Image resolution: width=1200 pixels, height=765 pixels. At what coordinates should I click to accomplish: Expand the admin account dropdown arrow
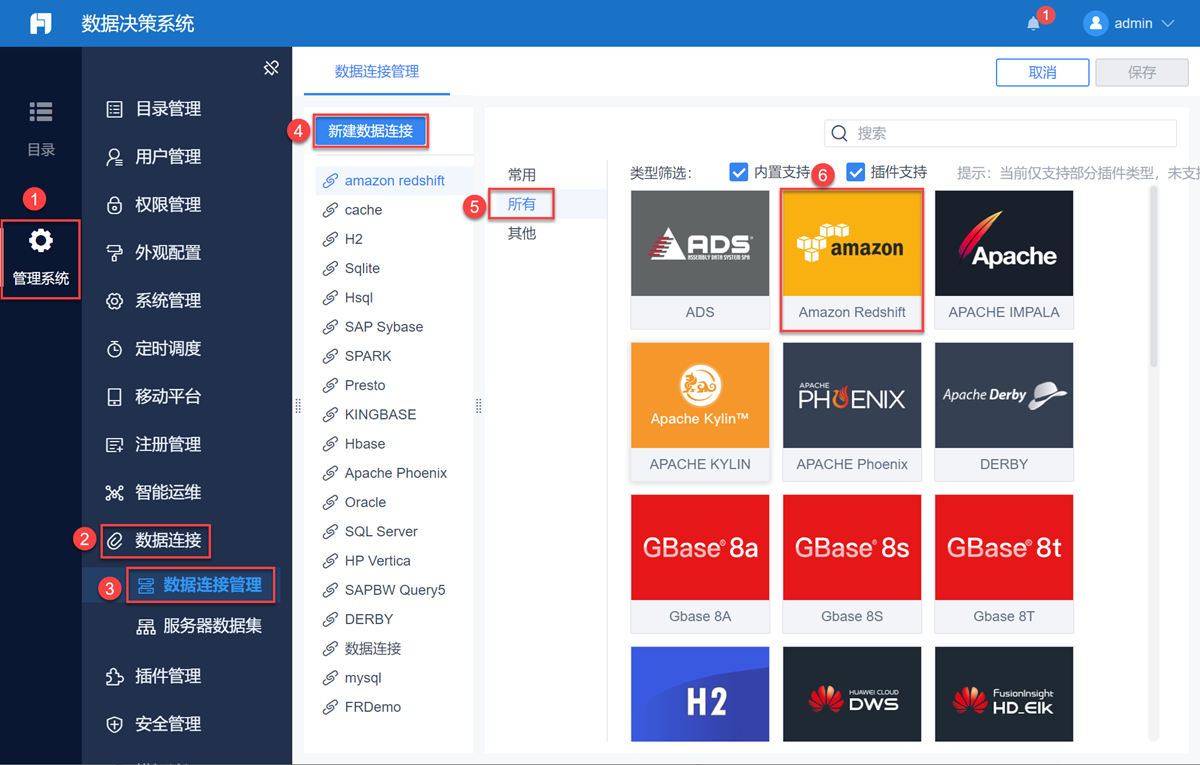(1167, 23)
